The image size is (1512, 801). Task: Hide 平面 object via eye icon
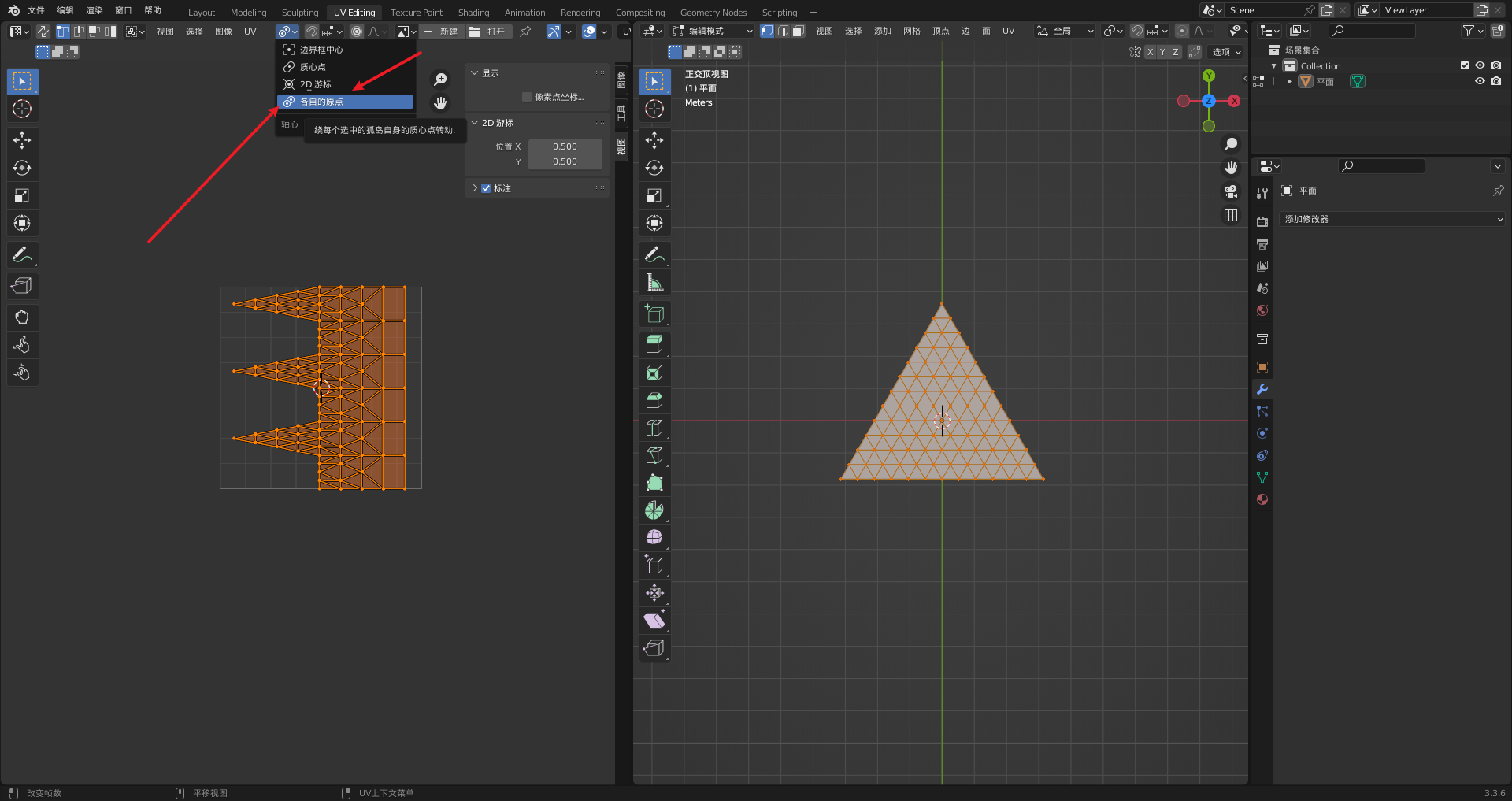coord(1480,81)
